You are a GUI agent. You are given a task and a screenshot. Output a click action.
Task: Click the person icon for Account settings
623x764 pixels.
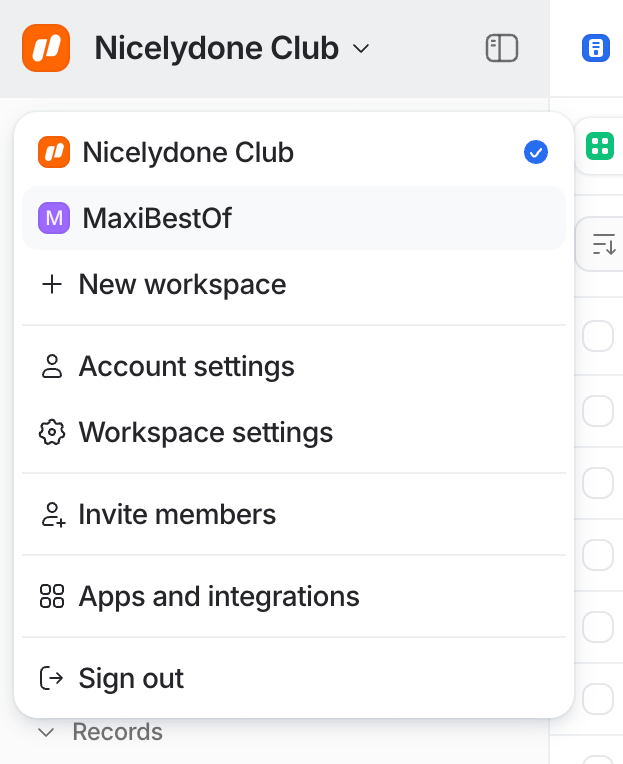(52, 367)
